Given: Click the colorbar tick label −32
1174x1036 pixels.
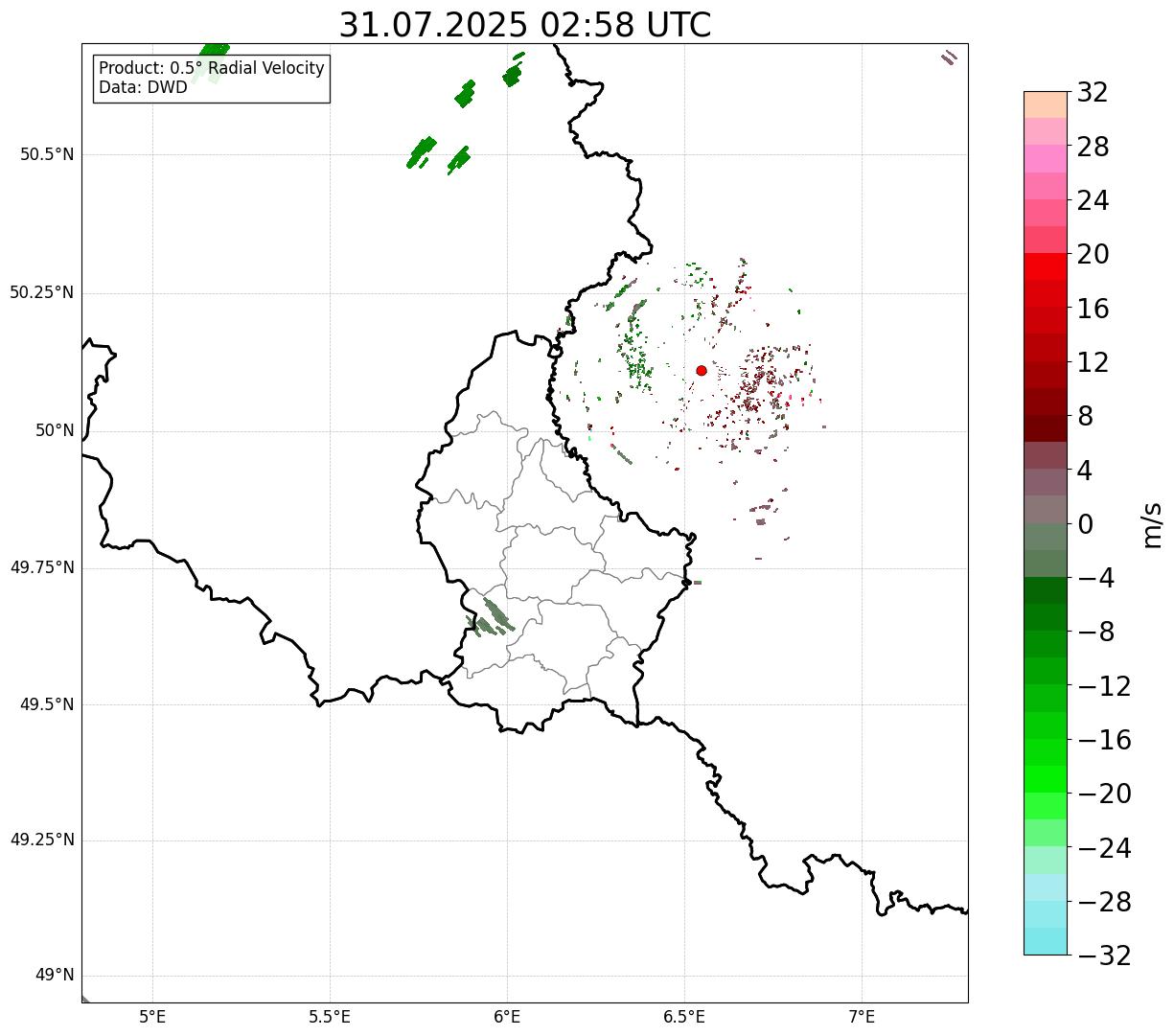Looking at the screenshot, I should [1104, 955].
